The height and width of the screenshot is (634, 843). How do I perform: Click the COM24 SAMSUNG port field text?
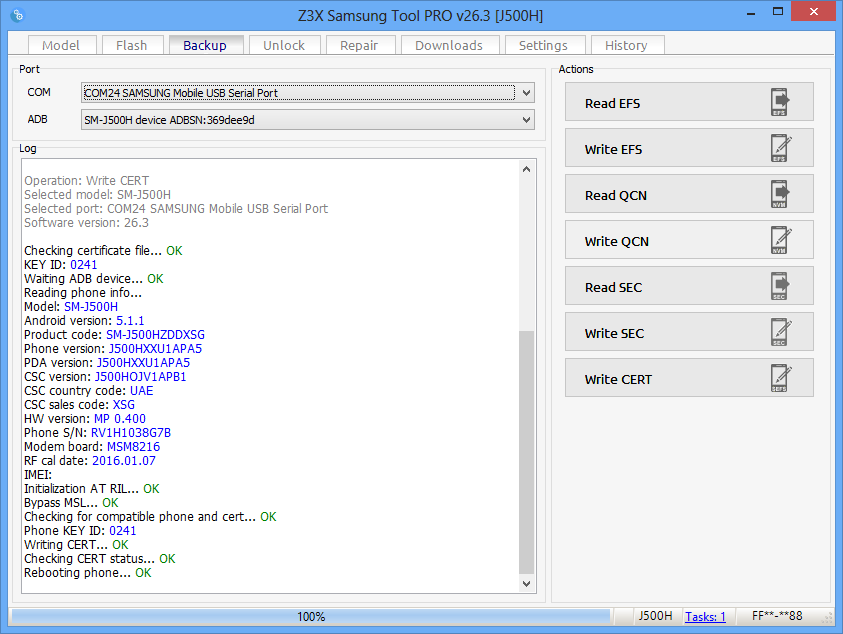pos(181,93)
